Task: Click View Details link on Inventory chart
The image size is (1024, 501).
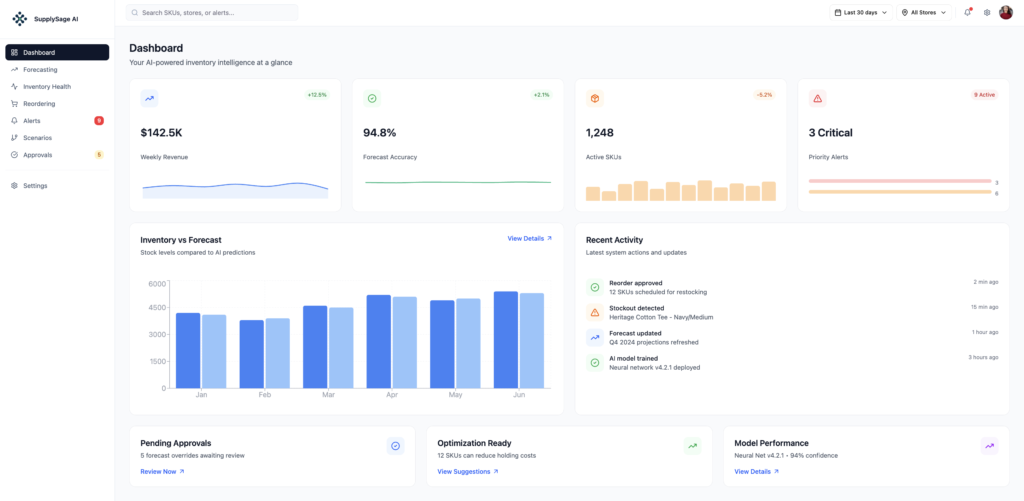Action: pos(529,239)
